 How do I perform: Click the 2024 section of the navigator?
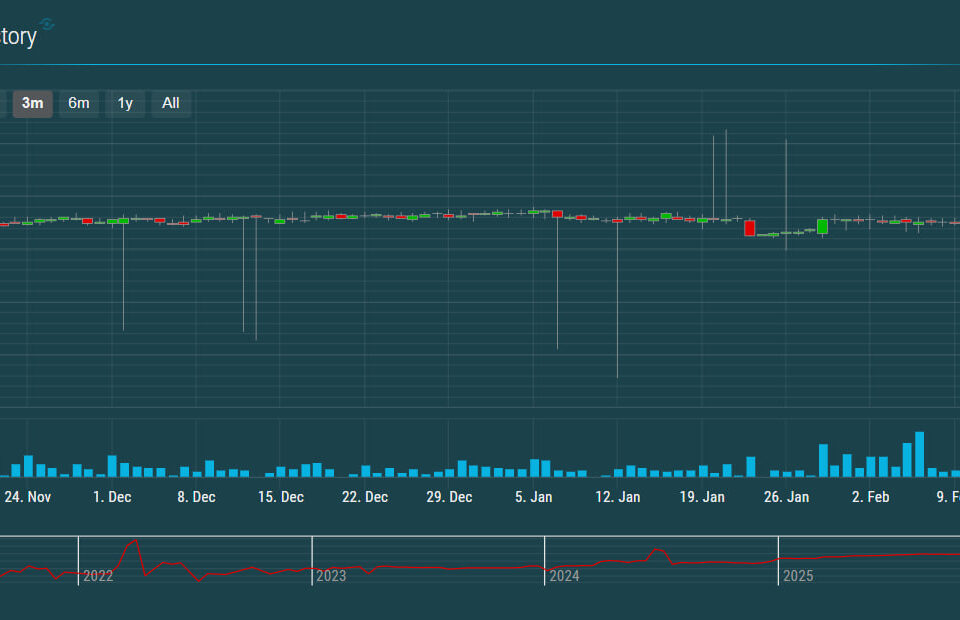click(565, 576)
